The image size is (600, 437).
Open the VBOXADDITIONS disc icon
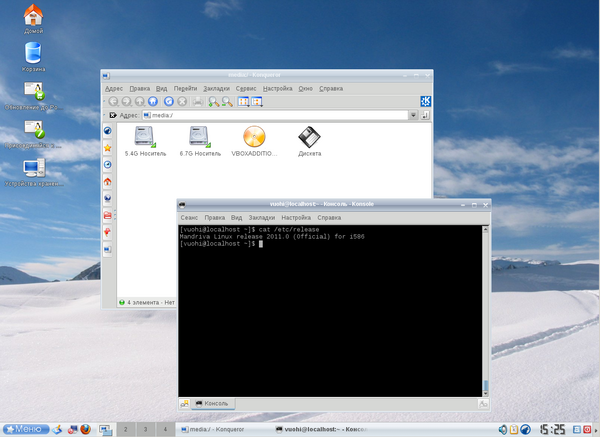pos(254,137)
